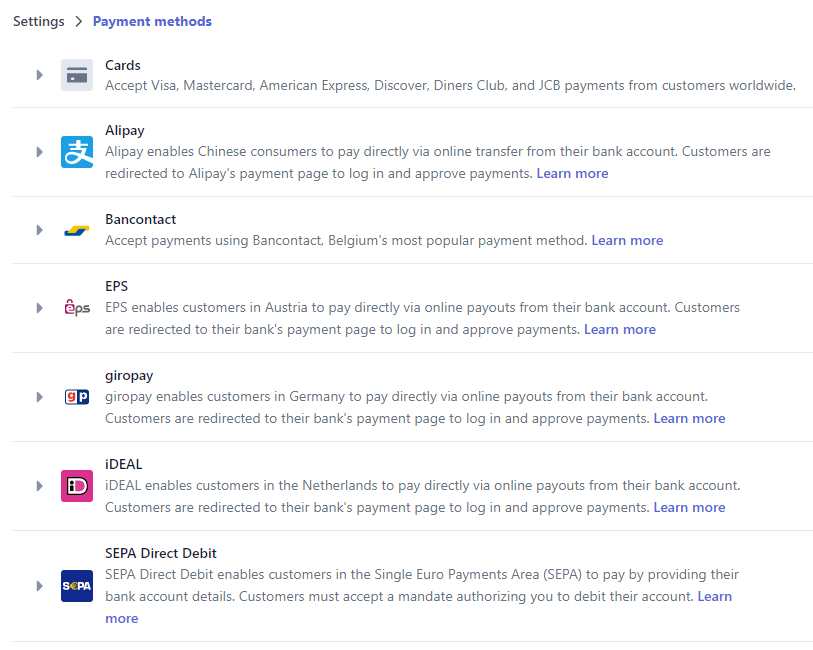Expand the iDEAL row

(39, 485)
